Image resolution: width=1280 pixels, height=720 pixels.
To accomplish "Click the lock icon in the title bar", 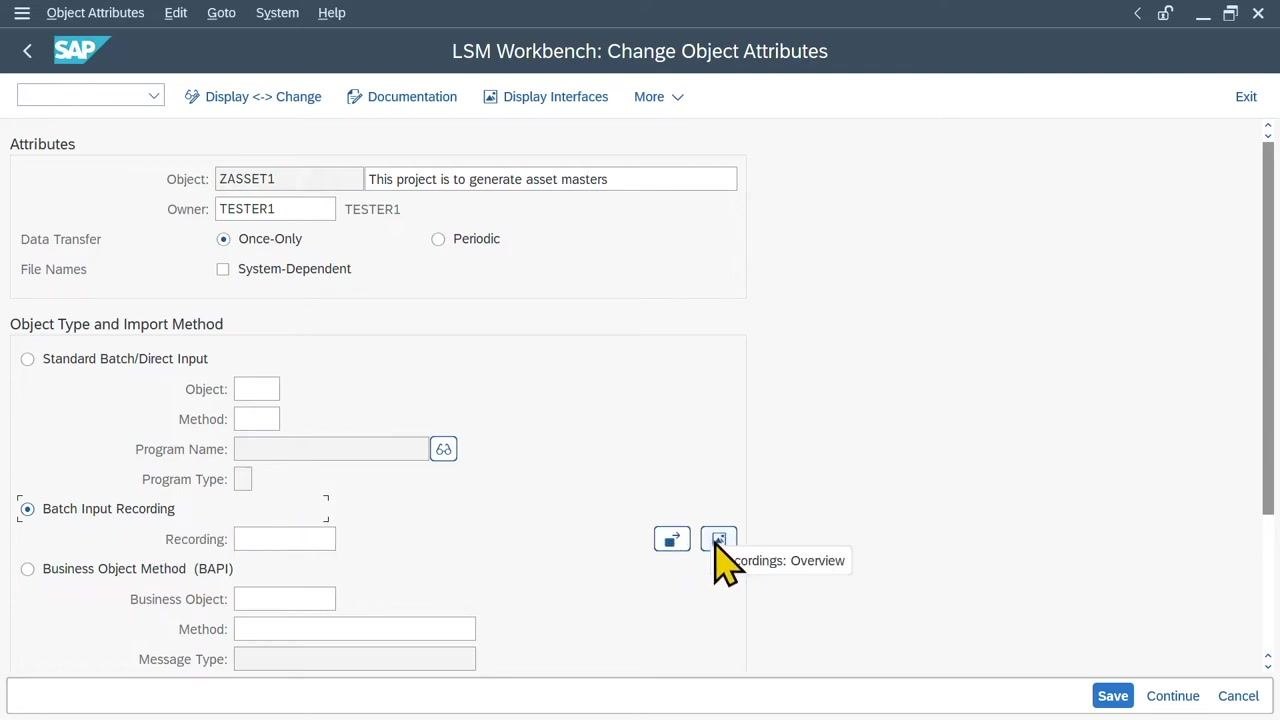I will [1165, 13].
